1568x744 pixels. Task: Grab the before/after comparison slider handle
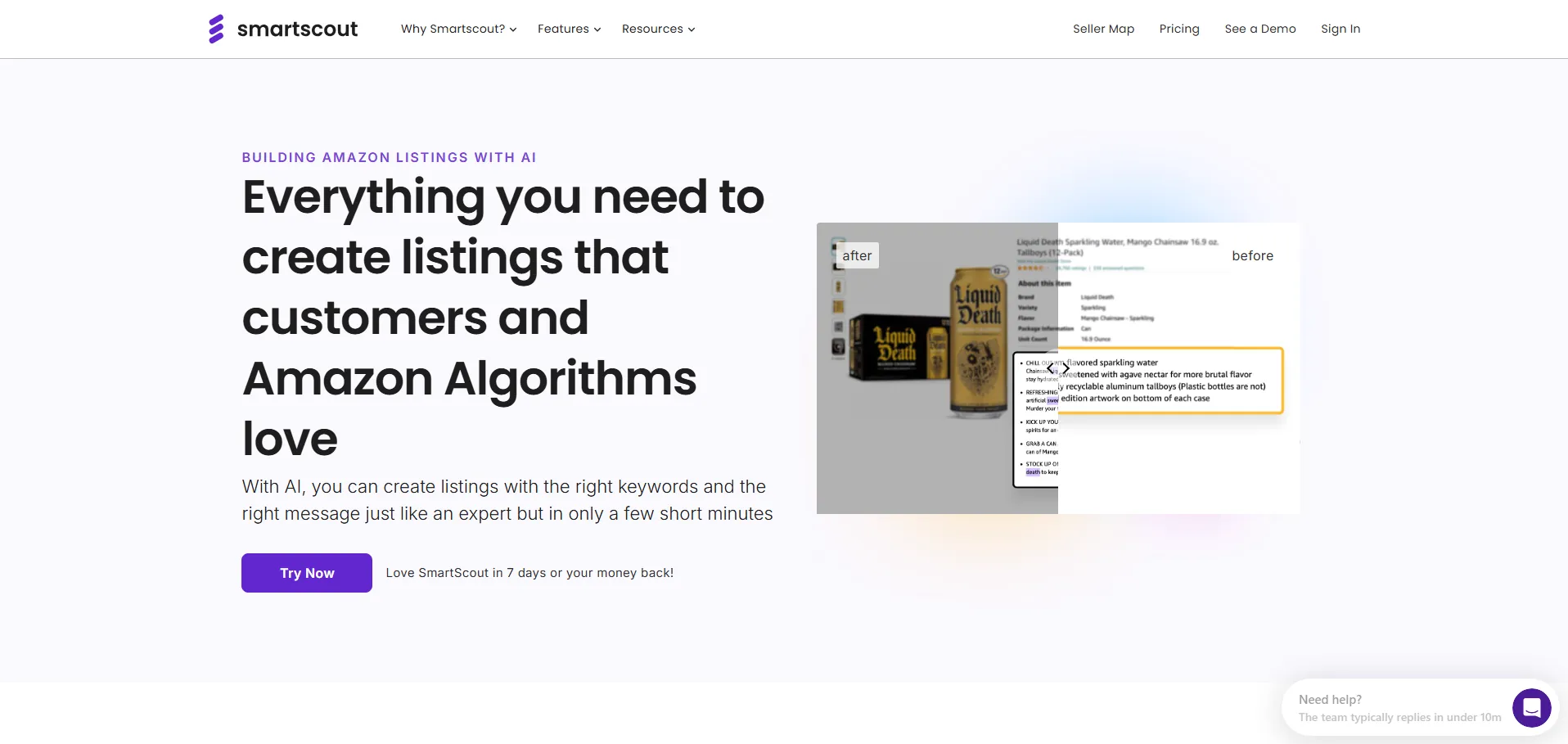[1058, 368]
